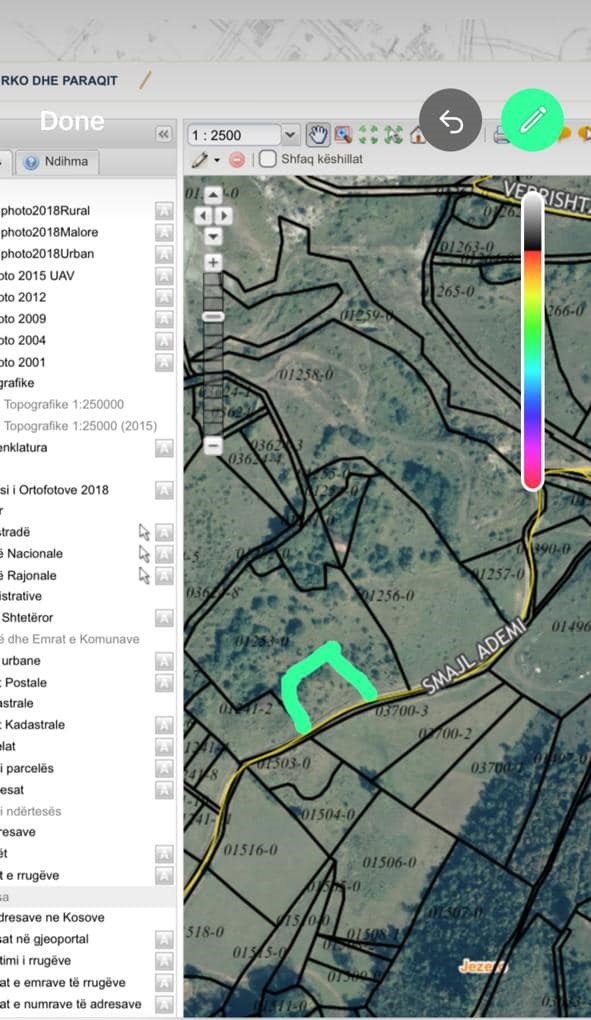This screenshot has width=591, height=1020.
Task: Select the Topografike 1:25000 (2015) layer
Action: coord(80,426)
